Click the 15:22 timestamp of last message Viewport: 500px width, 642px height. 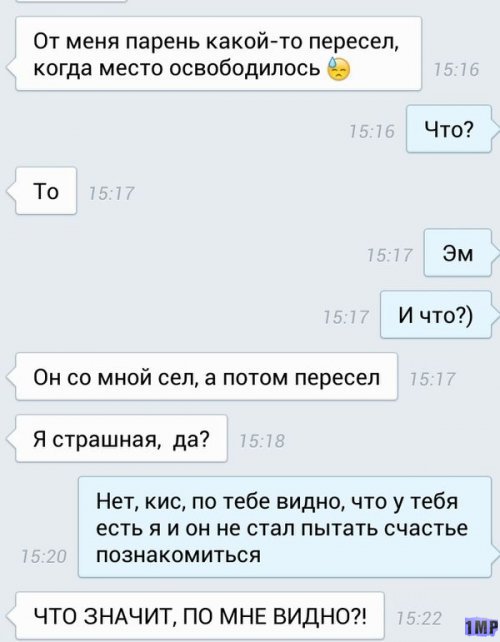[x=419, y=618]
